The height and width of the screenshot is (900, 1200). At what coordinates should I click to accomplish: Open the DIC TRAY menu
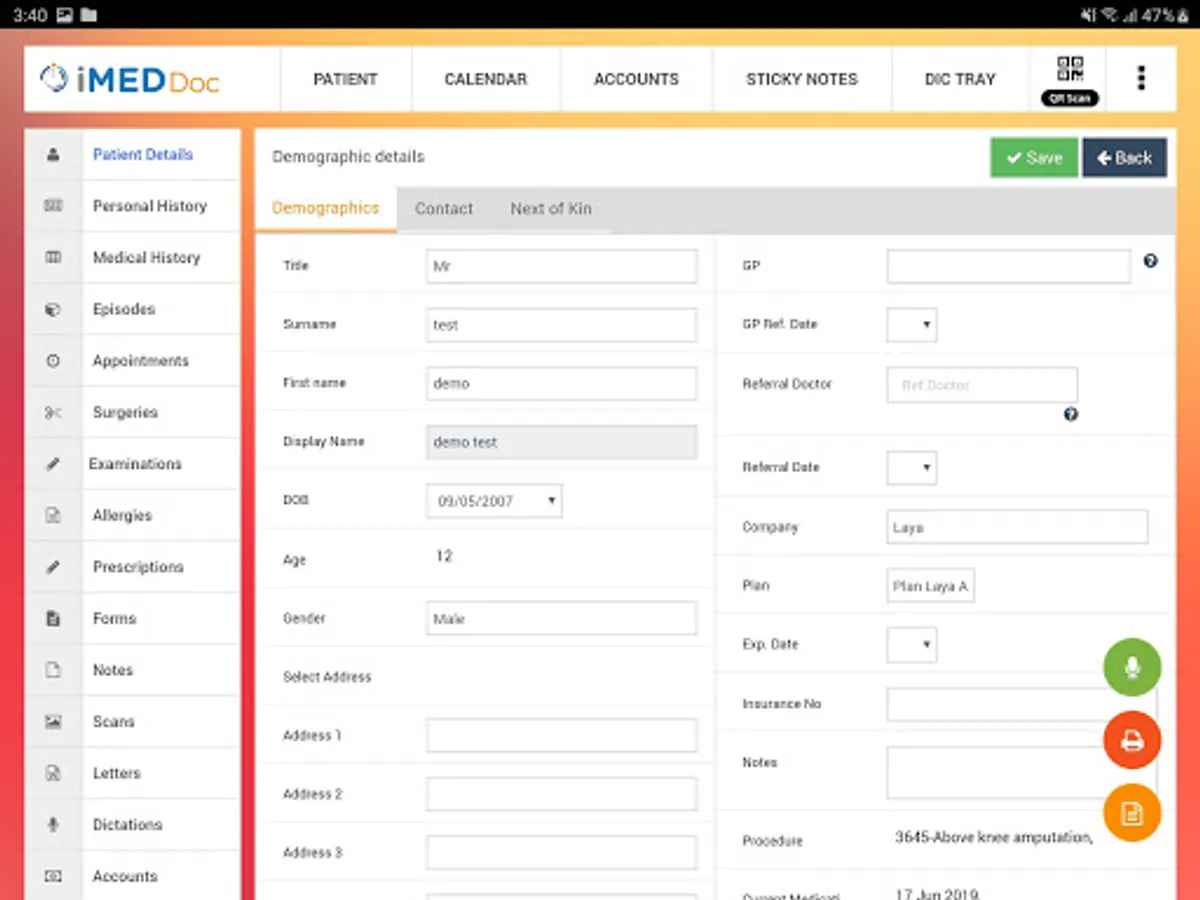tap(960, 79)
